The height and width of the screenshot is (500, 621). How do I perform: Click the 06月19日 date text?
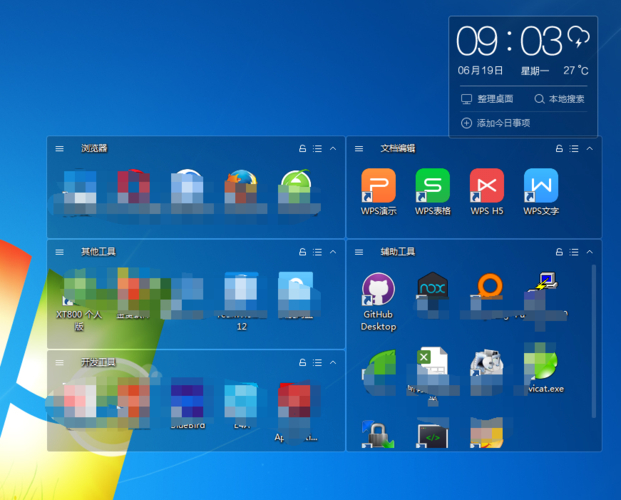pyautogui.click(x=480, y=71)
